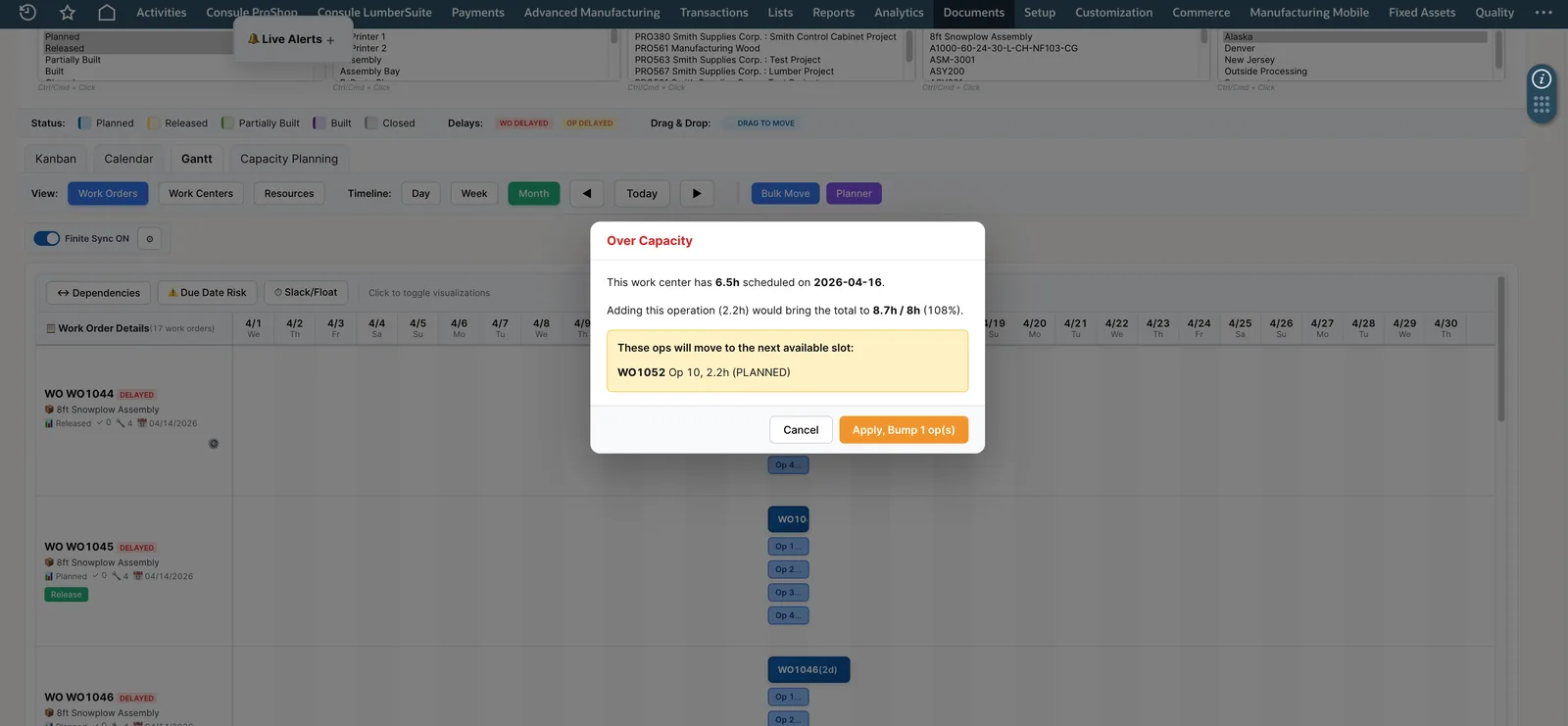The image size is (1568, 726).
Task: Open the Advanced Manufacturing menu
Action: click(x=592, y=13)
